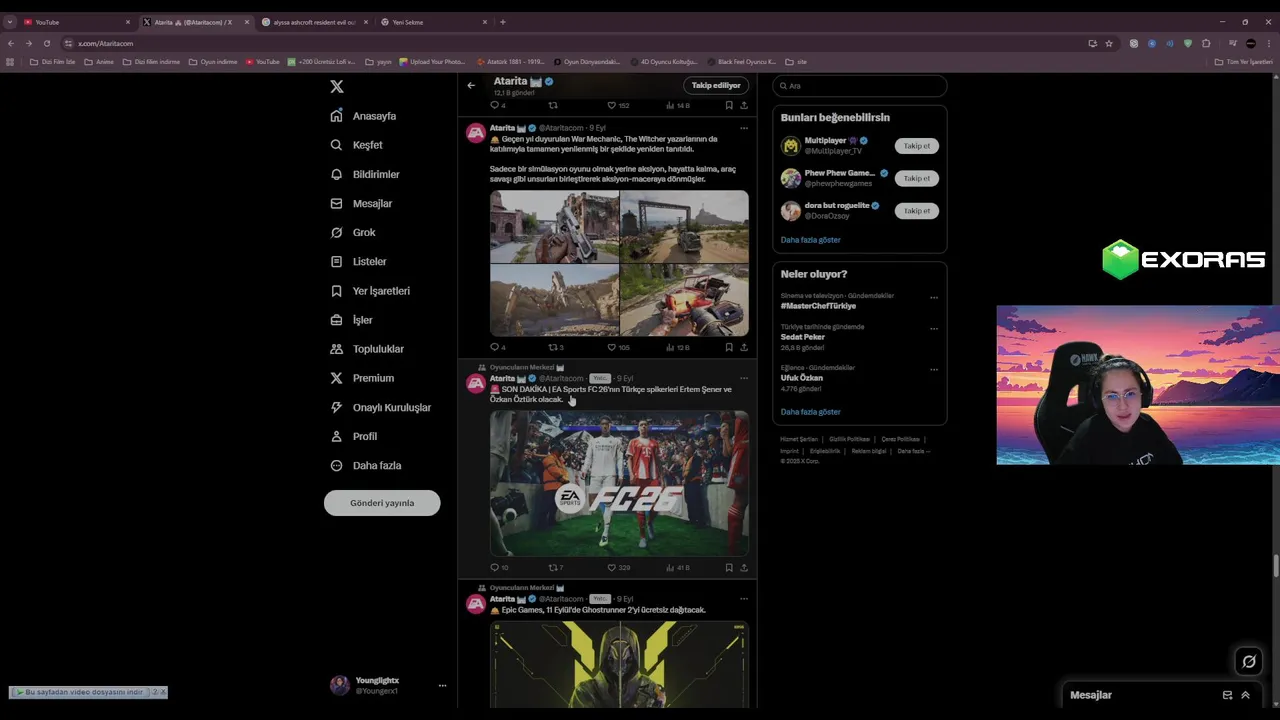Click the Yer İşaretleri bookmark icon
Viewport: 1280px width, 720px height.
pyautogui.click(x=336, y=291)
